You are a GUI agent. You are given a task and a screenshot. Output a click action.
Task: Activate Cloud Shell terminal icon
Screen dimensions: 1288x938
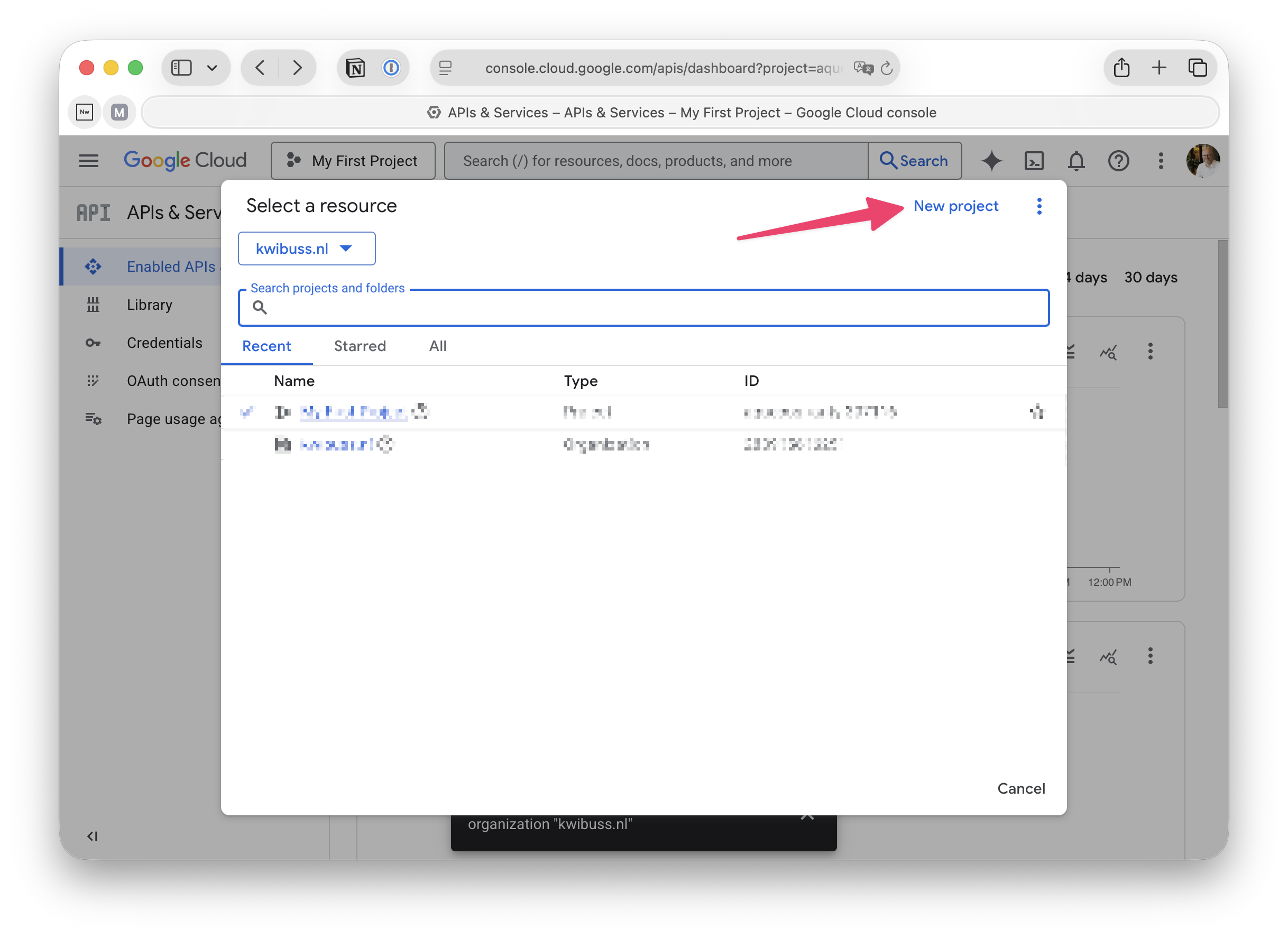click(x=1034, y=161)
